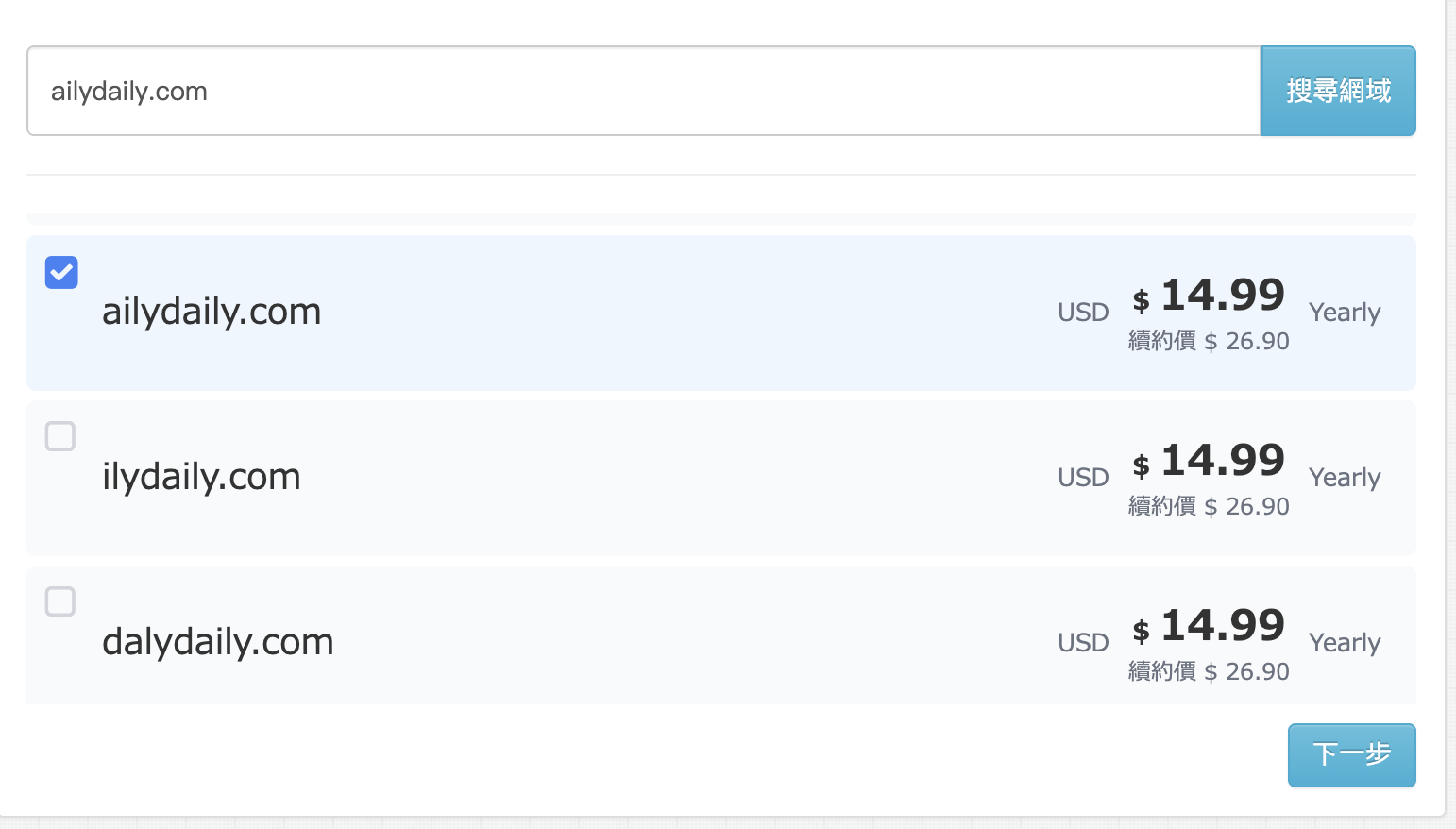This screenshot has height=829, width=1456.
Task: Select the dalydaily.com domain name text
Action: (218, 642)
